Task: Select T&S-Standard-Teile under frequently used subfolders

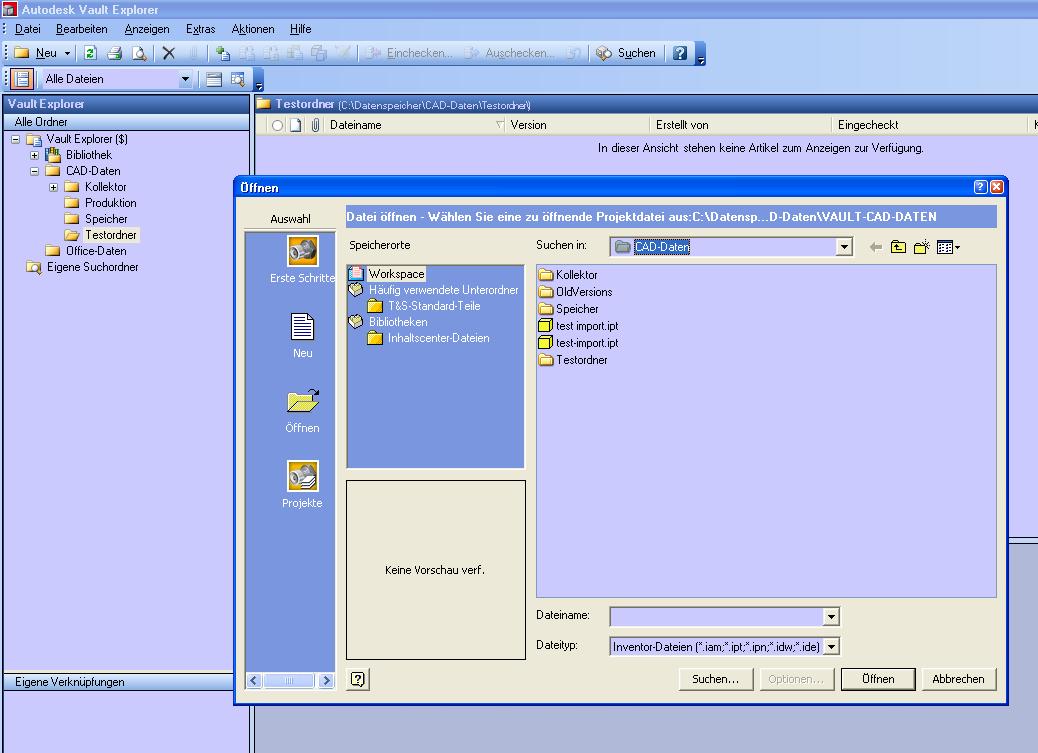Action: (434, 306)
